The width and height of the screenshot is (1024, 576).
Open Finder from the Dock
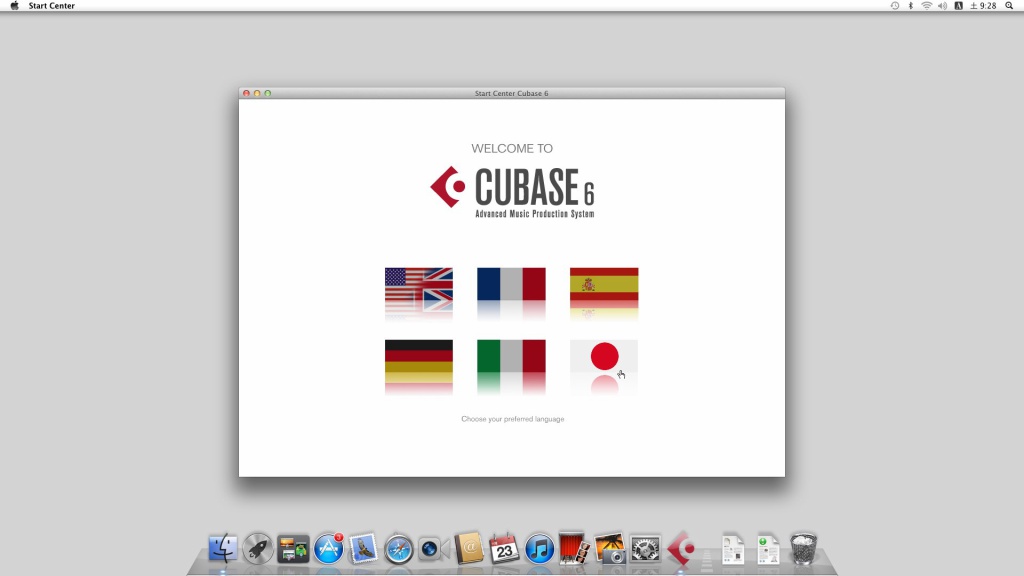[x=223, y=549]
